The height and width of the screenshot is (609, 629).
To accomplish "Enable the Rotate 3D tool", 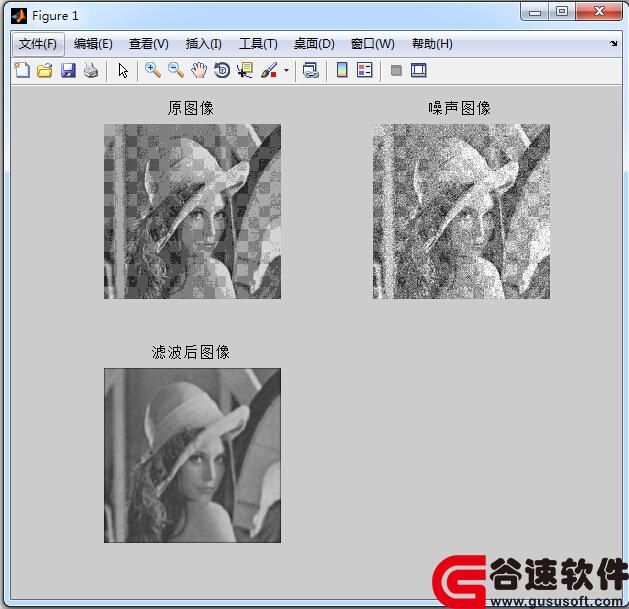I will pos(222,70).
